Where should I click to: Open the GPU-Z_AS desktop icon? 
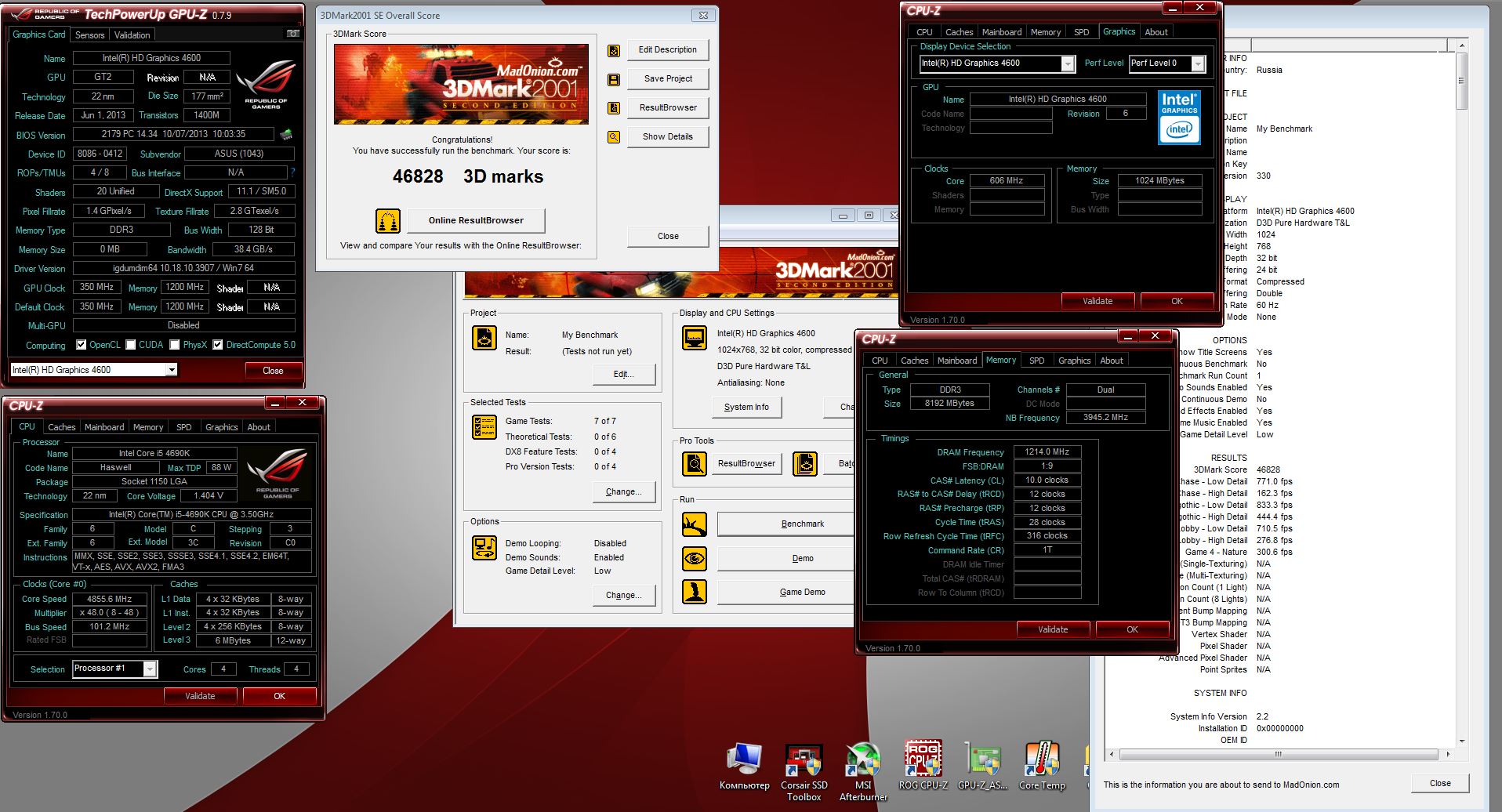(x=982, y=766)
